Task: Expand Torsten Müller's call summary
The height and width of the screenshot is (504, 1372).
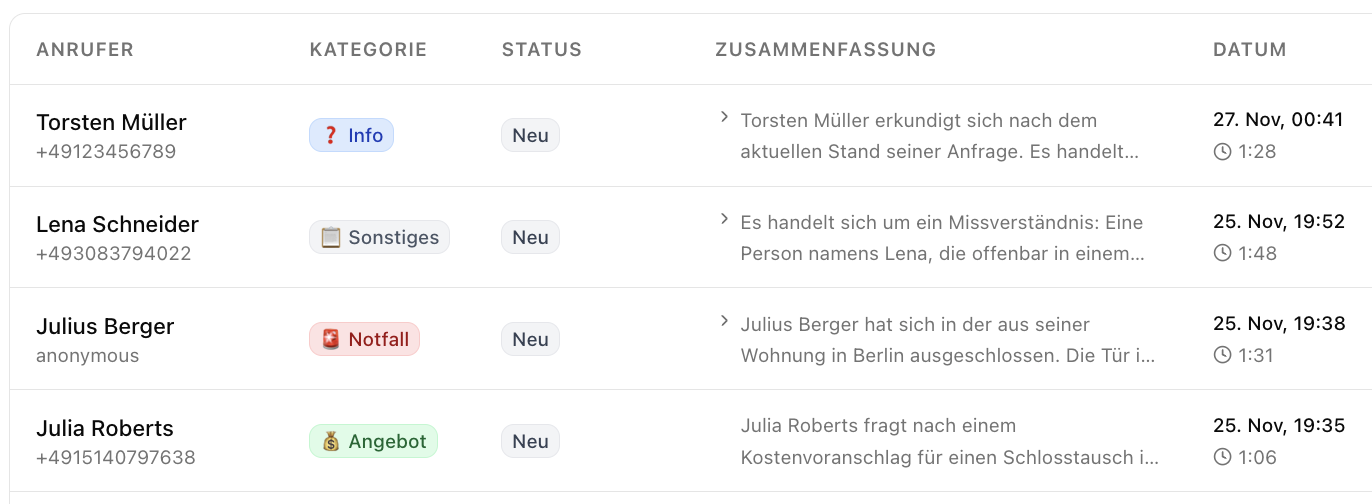Action: click(x=724, y=118)
